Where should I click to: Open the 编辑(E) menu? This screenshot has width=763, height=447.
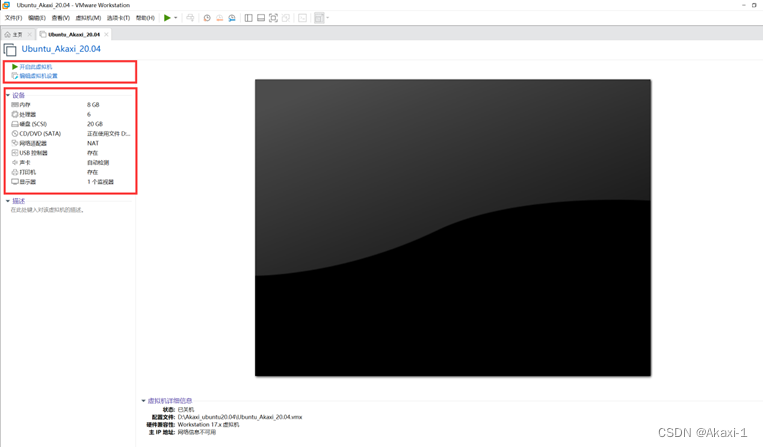(x=36, y=18)
